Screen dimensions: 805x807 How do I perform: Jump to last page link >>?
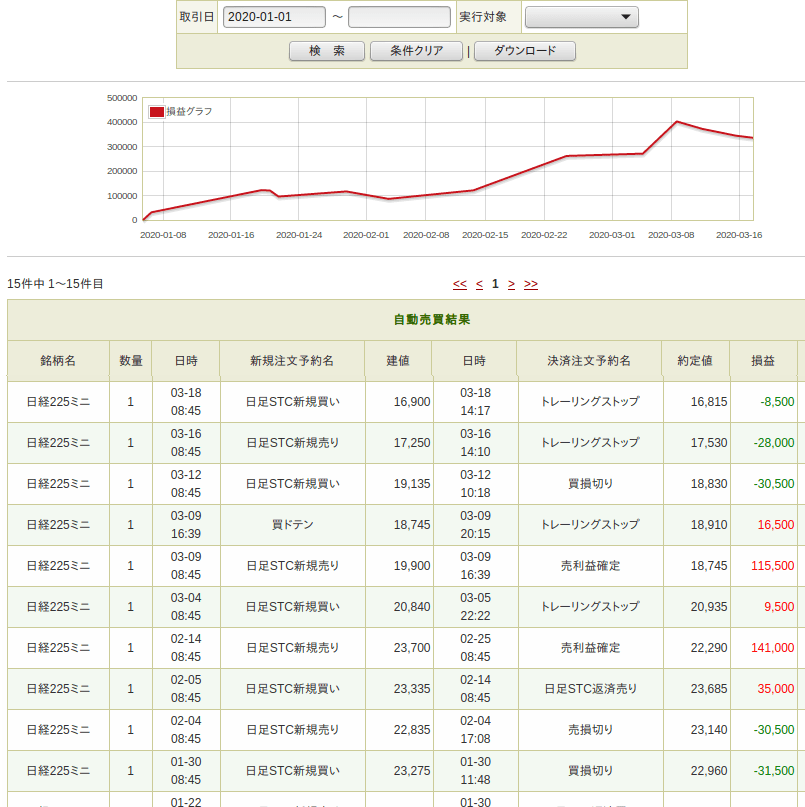pos(531,284)
